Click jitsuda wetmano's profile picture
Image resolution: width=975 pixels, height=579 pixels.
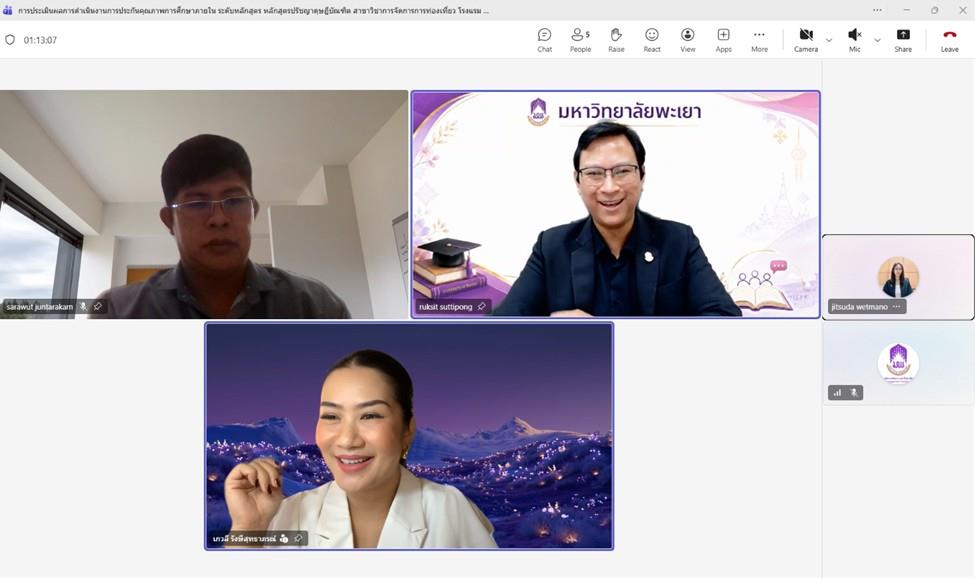tap(898, 277)
